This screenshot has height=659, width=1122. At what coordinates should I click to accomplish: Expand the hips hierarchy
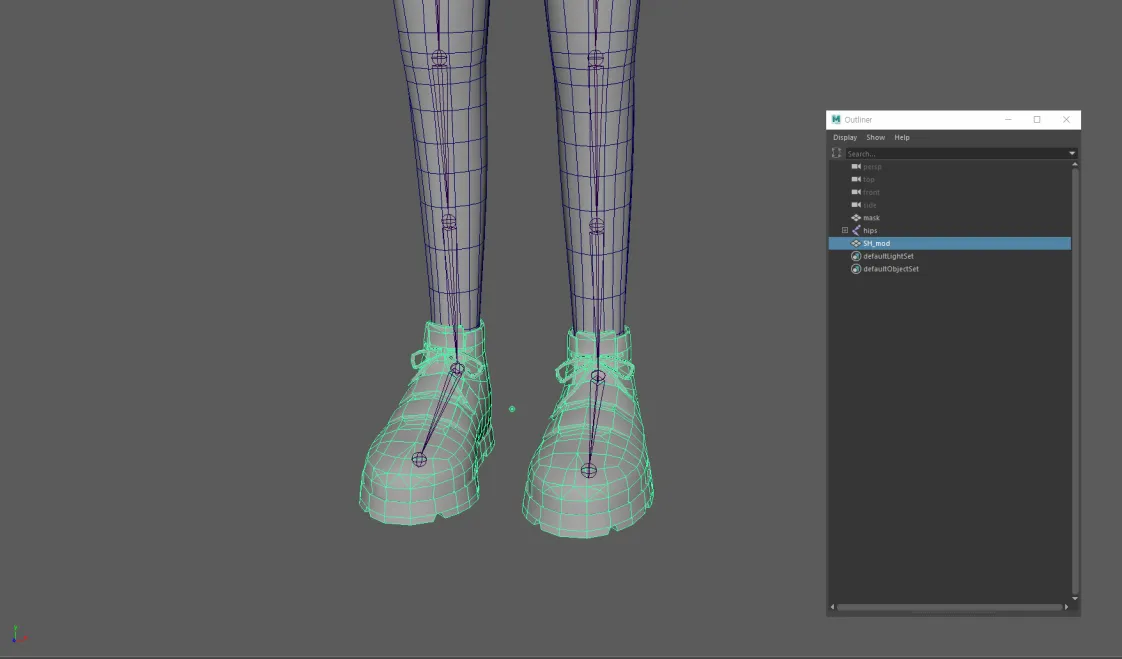[x=845, y=230]
